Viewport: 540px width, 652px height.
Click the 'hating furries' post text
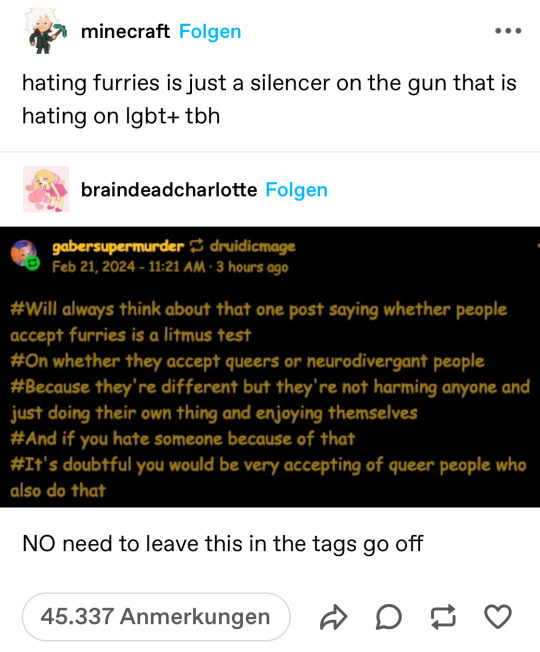tap(269, 99)
